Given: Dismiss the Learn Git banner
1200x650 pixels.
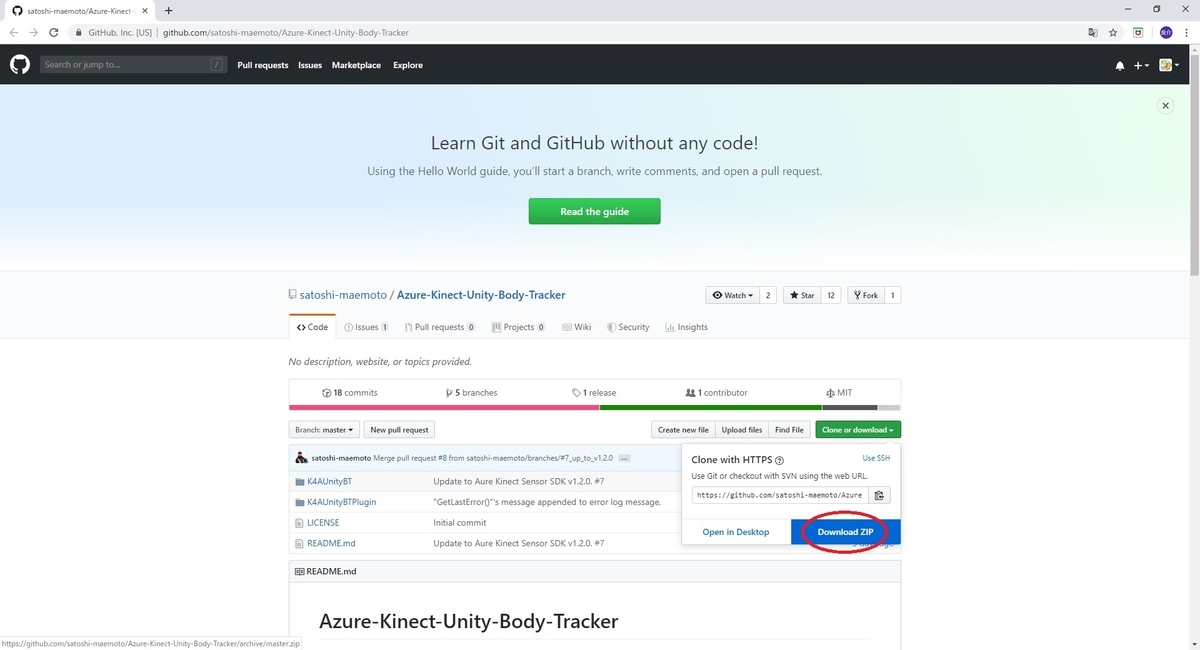Looking at the screenshot, I should (x=1164, y=105).
